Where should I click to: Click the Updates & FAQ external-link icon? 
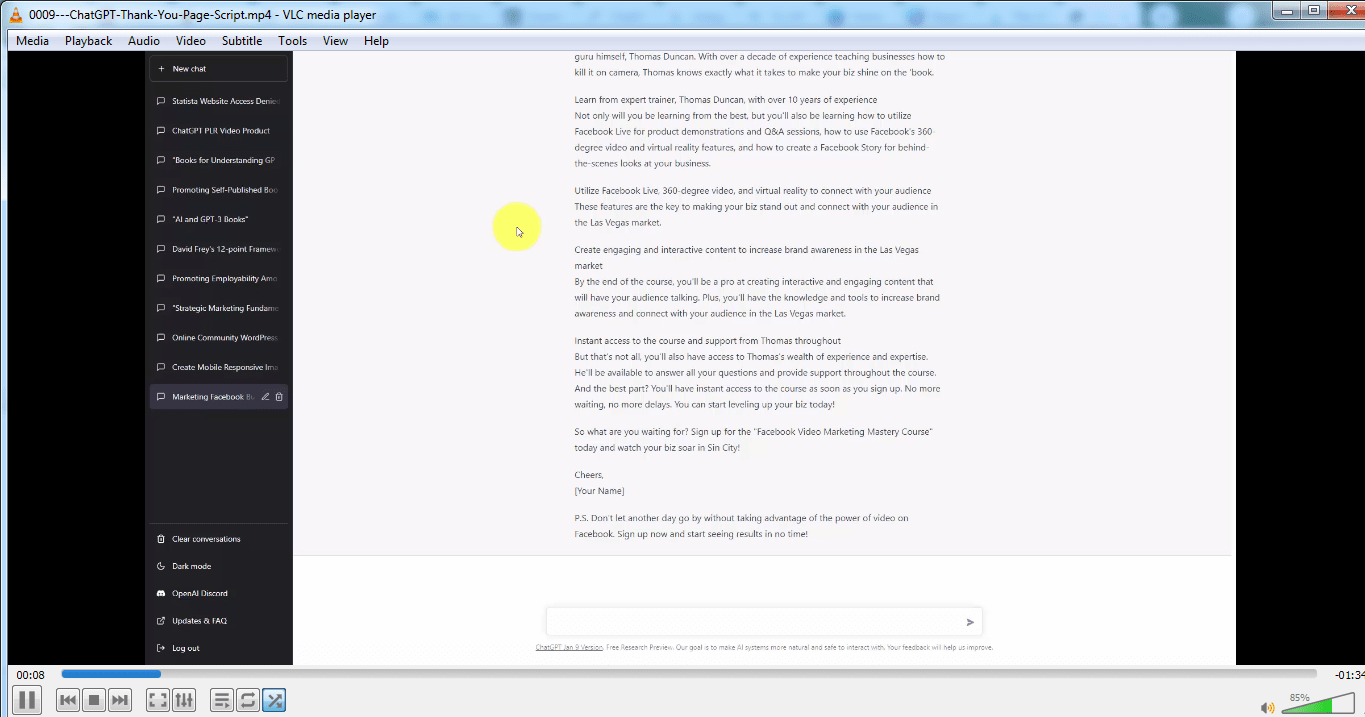pyautogui.click(x=161, y=621)
